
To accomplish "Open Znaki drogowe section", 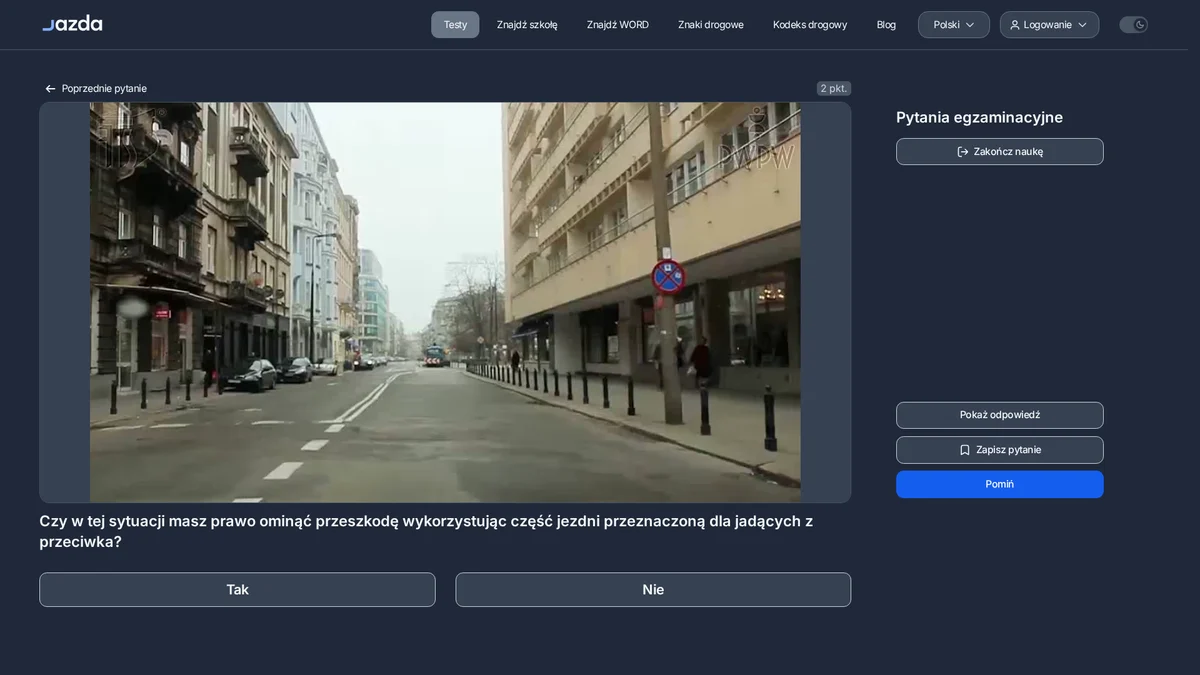I will pos(711,25).
